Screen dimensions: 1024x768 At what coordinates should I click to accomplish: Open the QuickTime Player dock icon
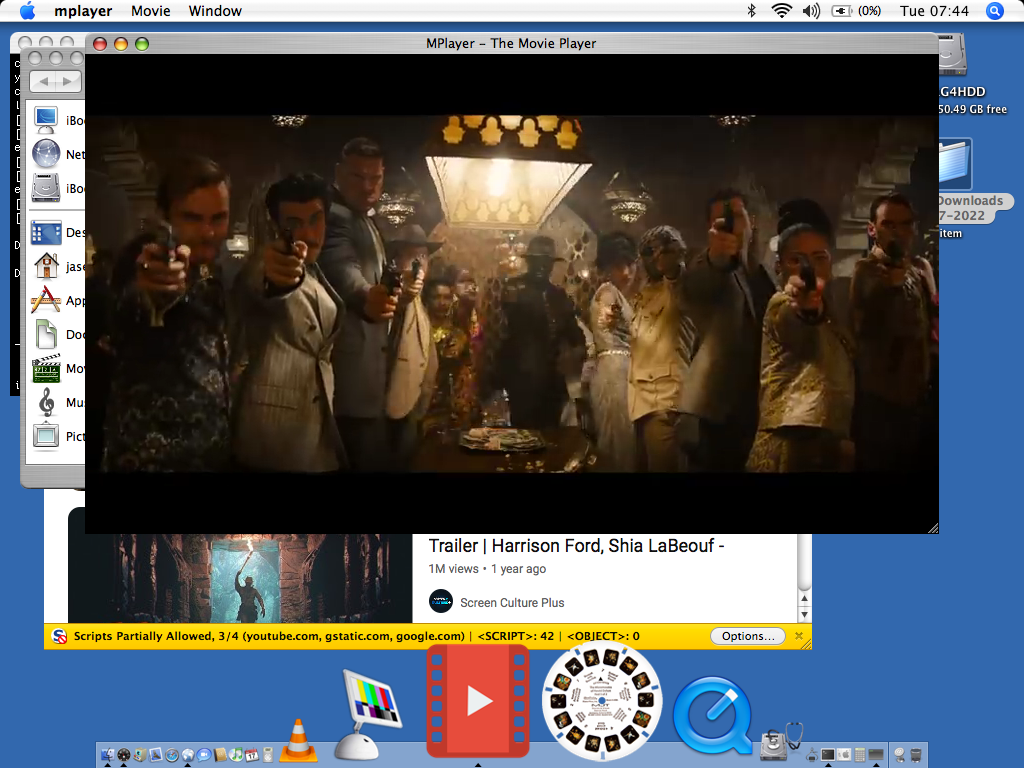pyautogui.click(x=712, y=715)
